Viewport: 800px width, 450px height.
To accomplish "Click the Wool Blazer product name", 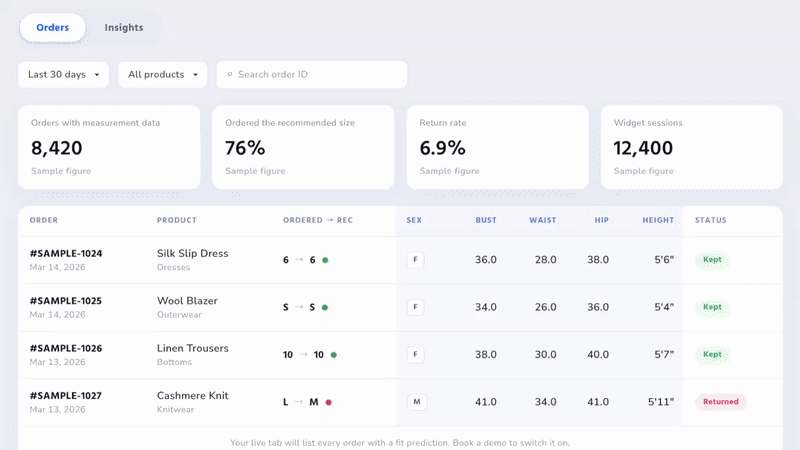I will [187, 301].
